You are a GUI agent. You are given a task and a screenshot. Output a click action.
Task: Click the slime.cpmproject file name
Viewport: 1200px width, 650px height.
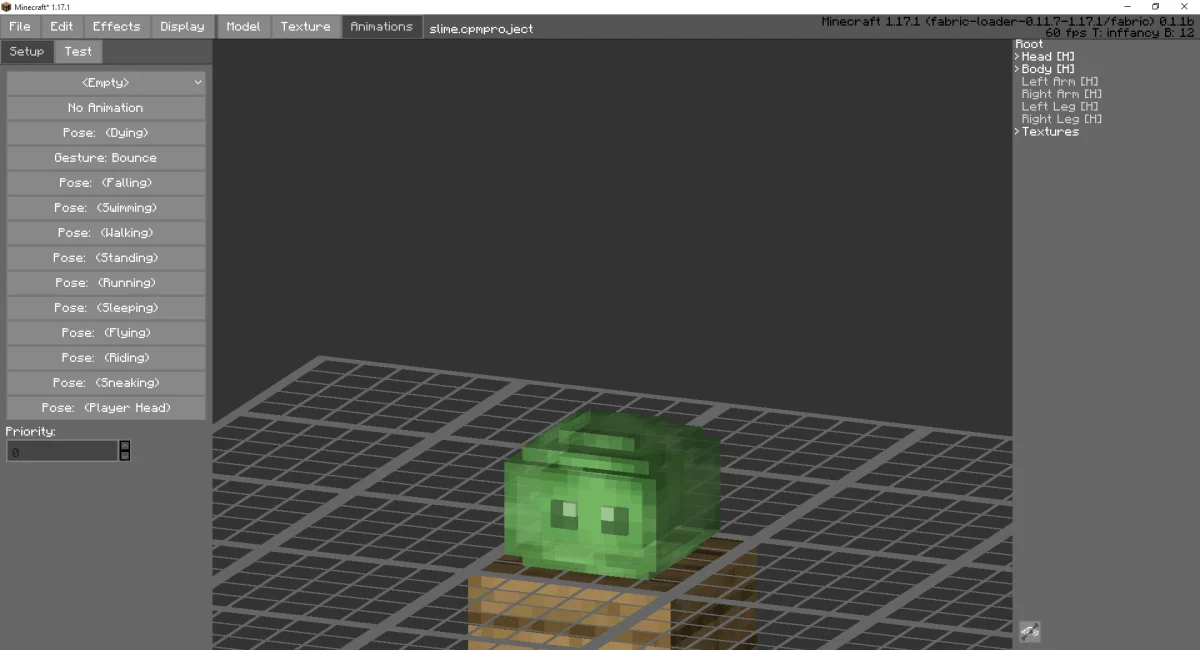[481, 29]
